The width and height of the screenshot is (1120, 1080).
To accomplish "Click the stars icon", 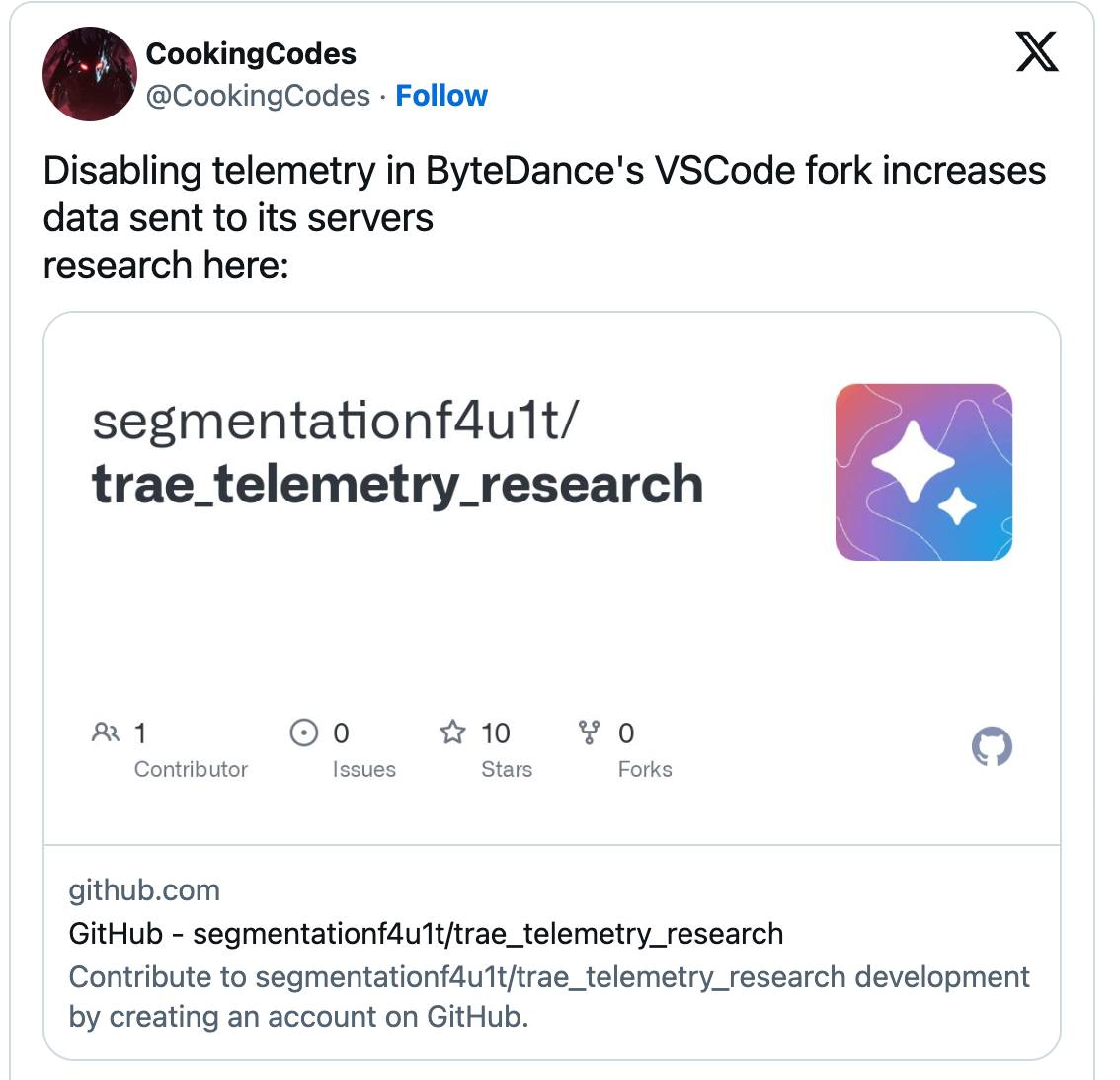I will tap(452, 733).
